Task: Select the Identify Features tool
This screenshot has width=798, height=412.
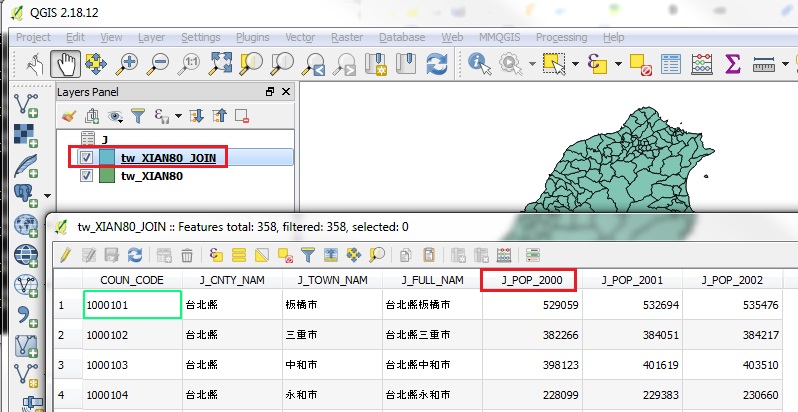Action: [479, 64]
